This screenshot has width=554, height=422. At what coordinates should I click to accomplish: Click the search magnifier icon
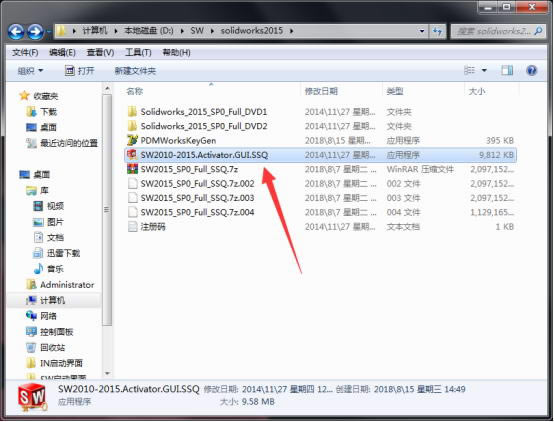[538, 31]
